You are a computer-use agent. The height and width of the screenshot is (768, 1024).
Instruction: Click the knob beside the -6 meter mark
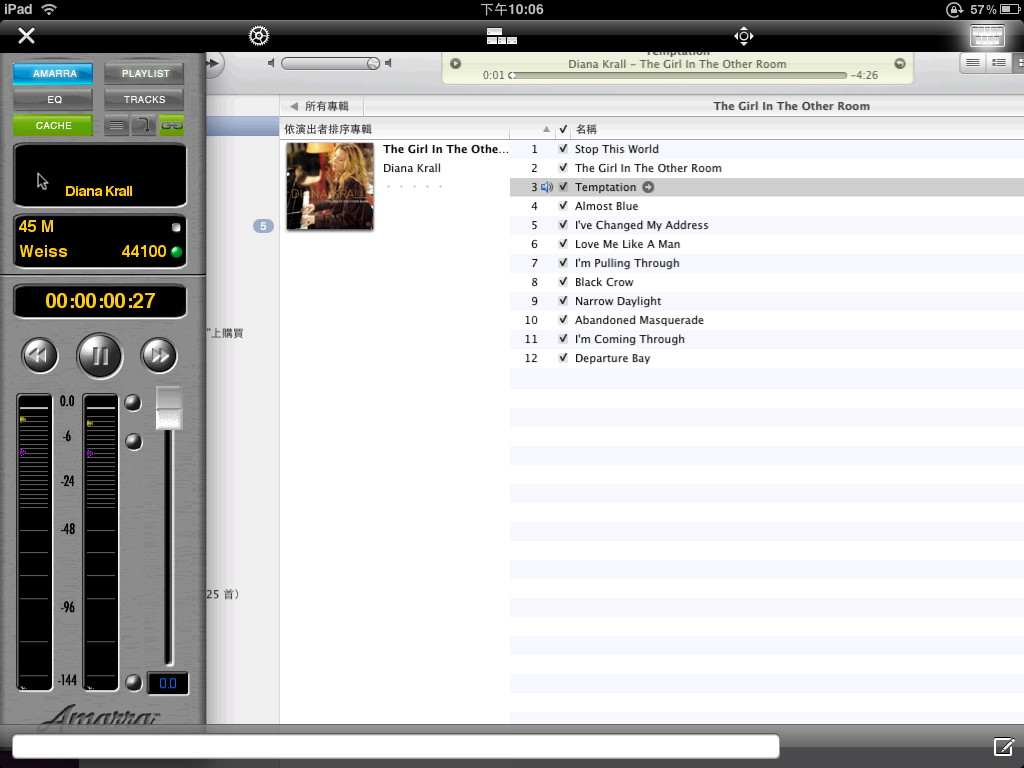pyautogui.click(x=133, y=442)
